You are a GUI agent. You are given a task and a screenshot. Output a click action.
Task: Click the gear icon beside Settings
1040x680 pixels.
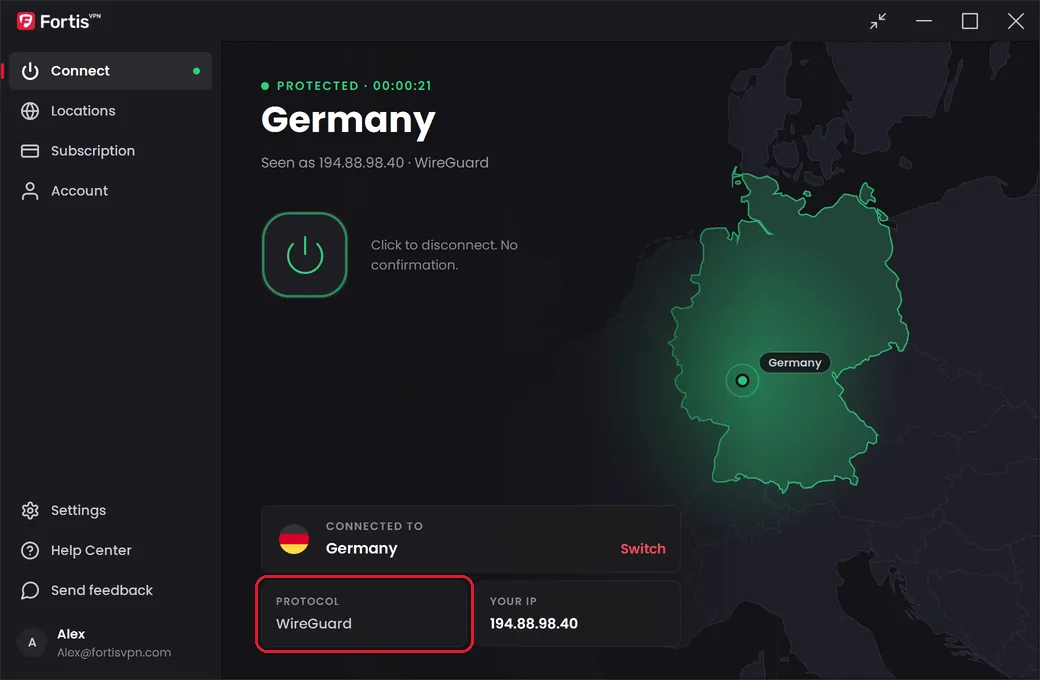[x=30, y=510]
